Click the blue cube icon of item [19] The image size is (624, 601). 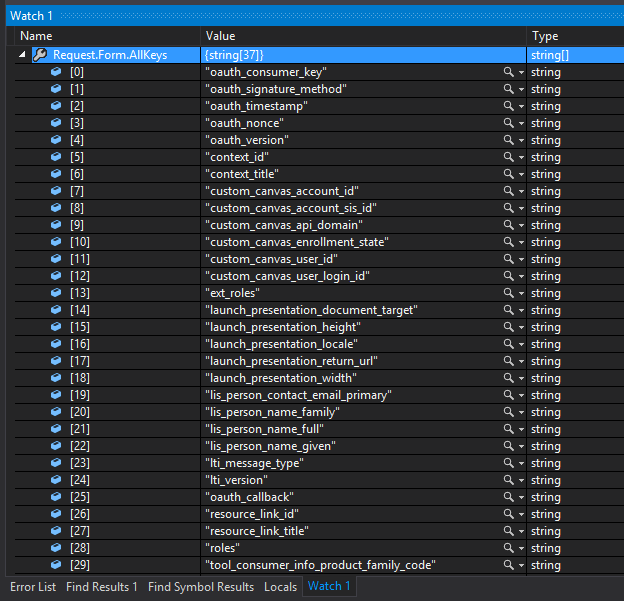(56, 394)
